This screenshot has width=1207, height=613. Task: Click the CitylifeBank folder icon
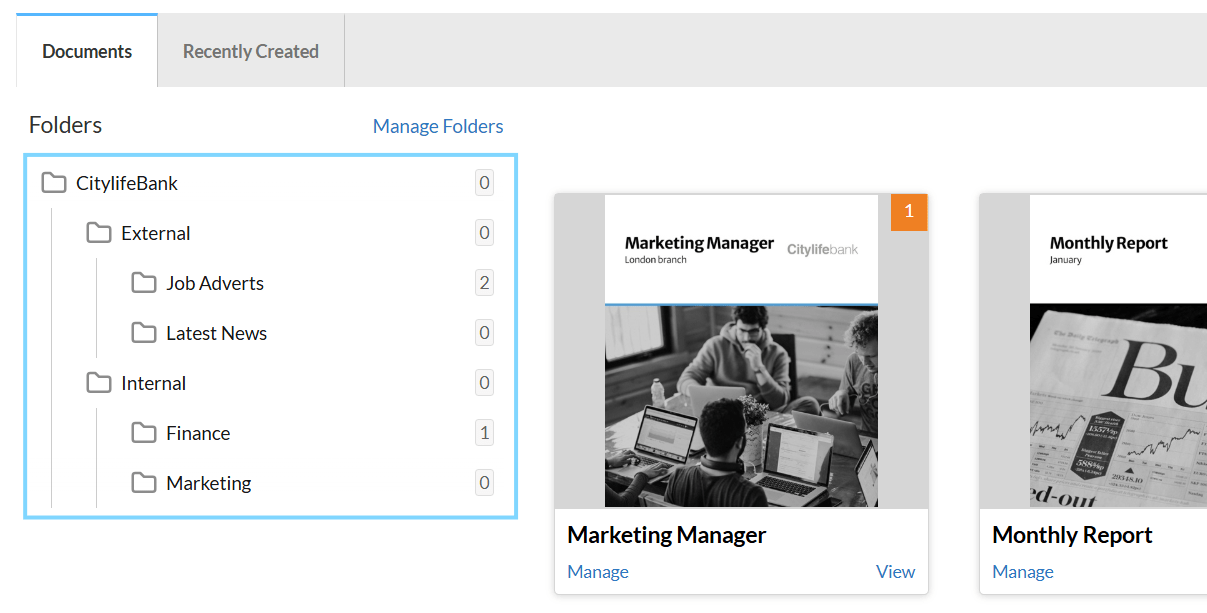(x=54, y=183)
